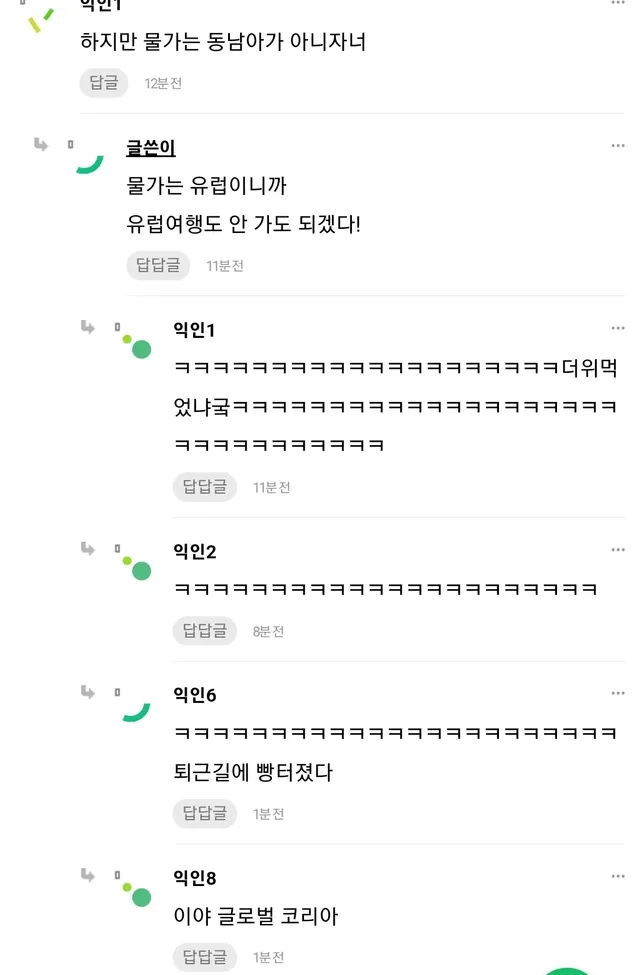This screenshot has height=975, width=640.
Task: Tap the 답글 button under the top comment
Action: coord(104,83)
